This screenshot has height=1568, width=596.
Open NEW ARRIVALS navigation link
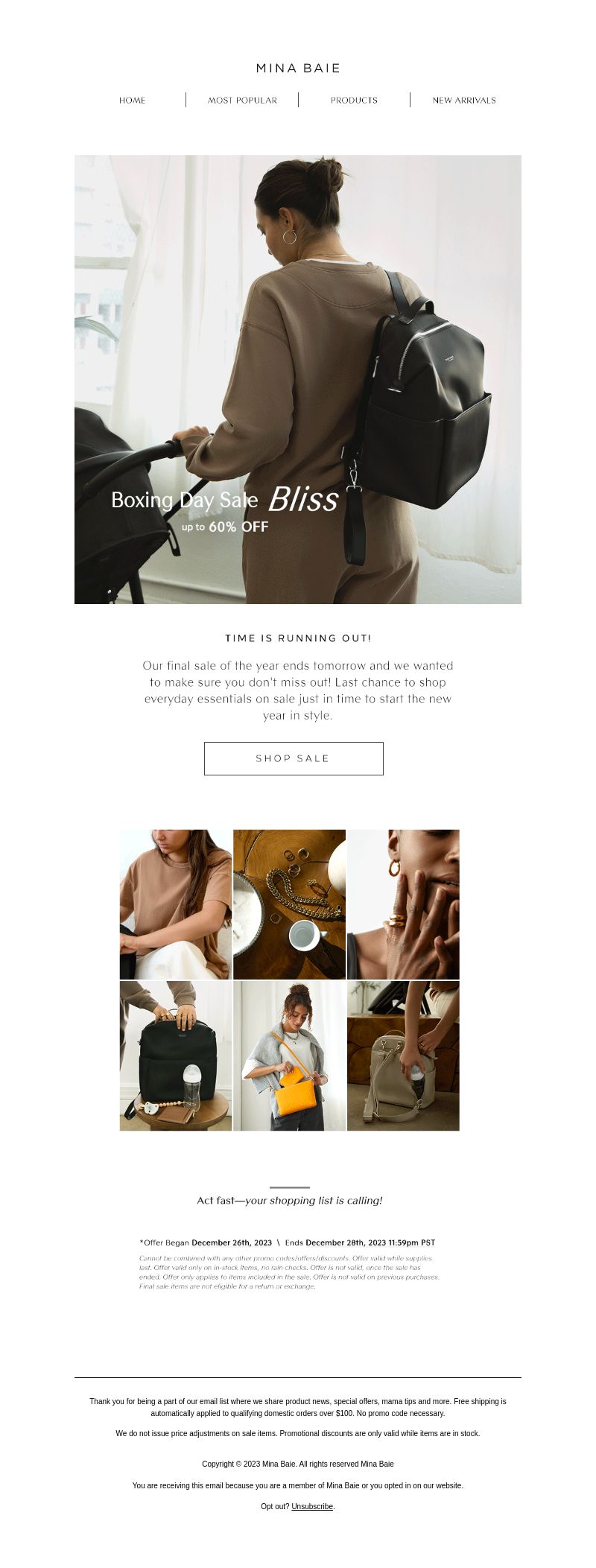[464, 101]
